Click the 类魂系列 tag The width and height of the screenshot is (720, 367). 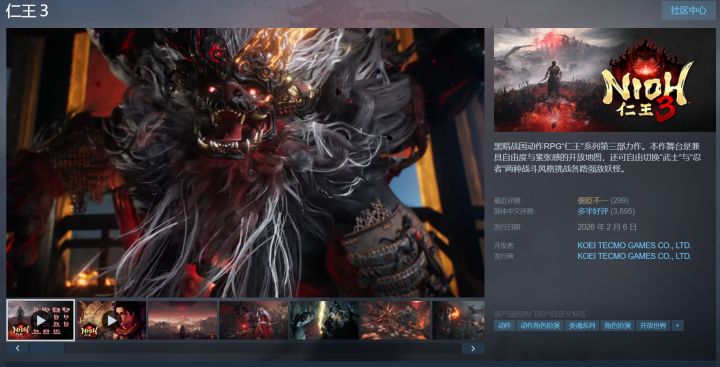click(x=581, y=326)
